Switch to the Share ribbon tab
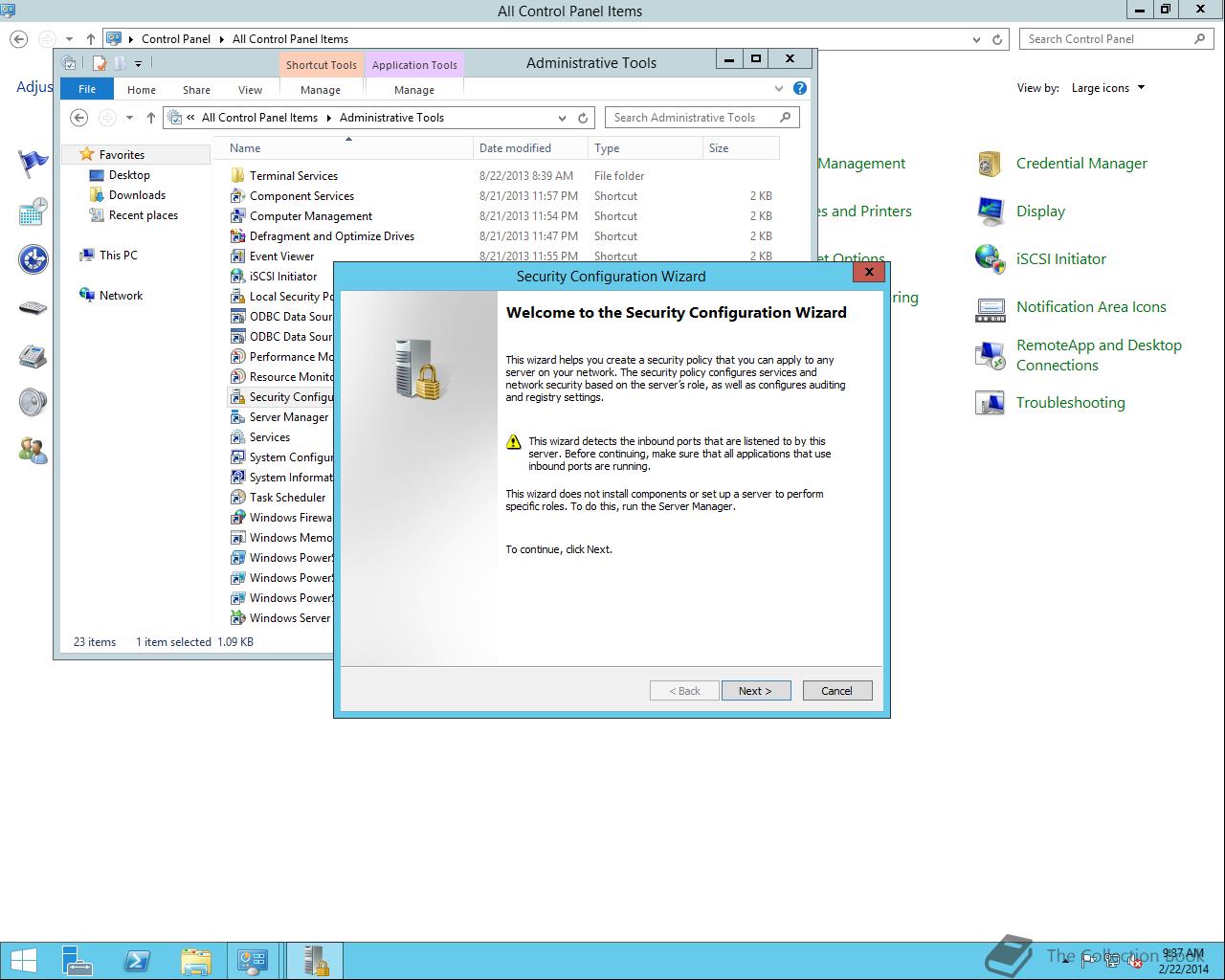 (x=196, y=89)
